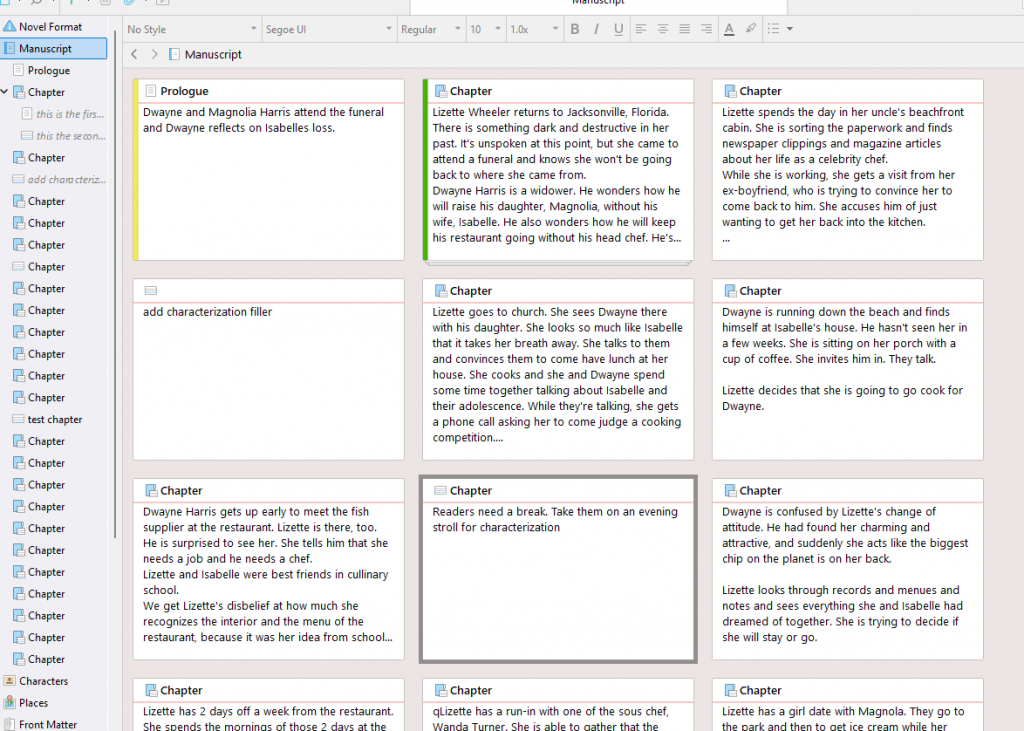Center align the text
Screen dimensions: 1024x731
tap(662, 29)
